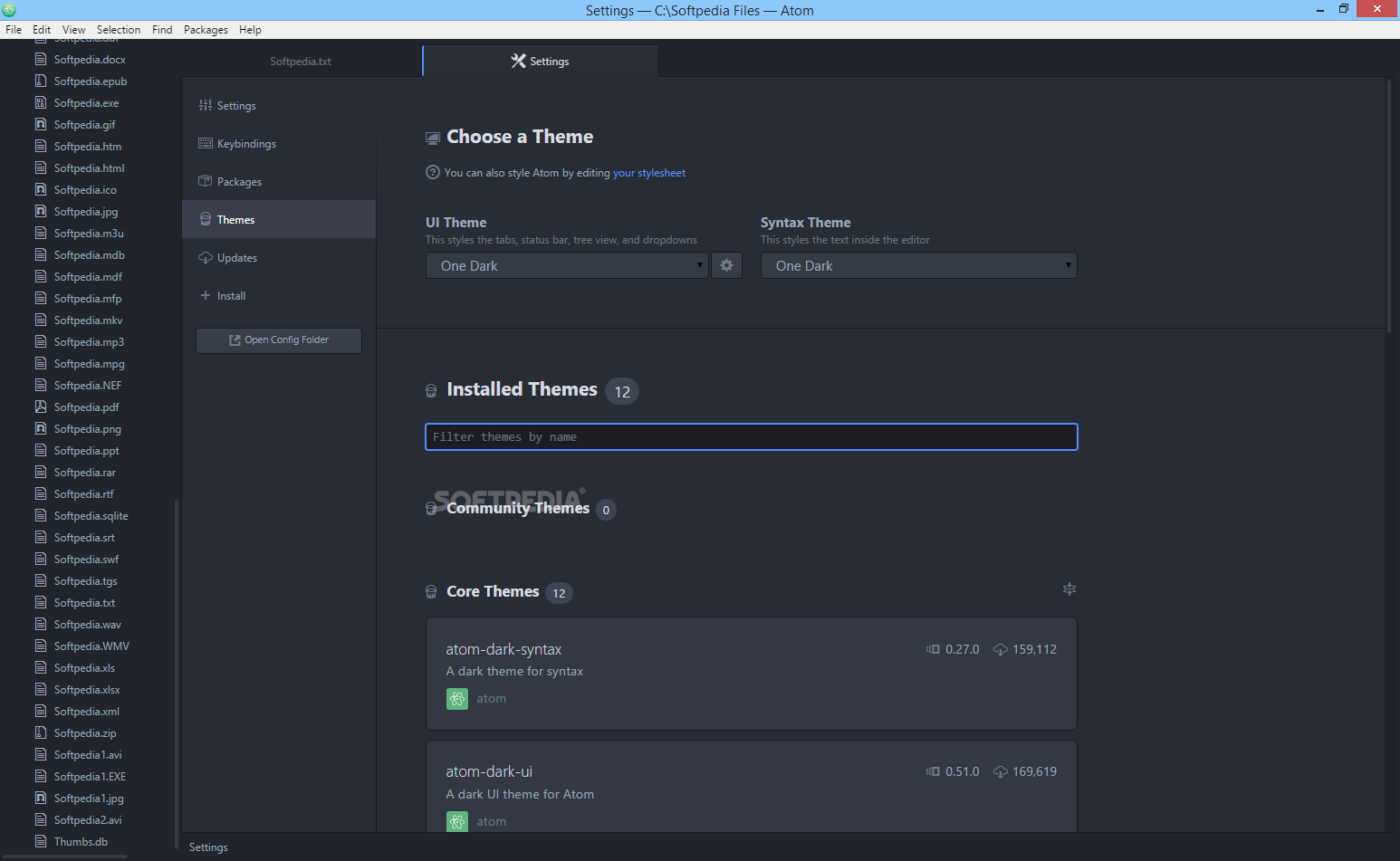1400x861 pixels.
Task: Click Softpedia.ico image file icon
Action: 41,189
